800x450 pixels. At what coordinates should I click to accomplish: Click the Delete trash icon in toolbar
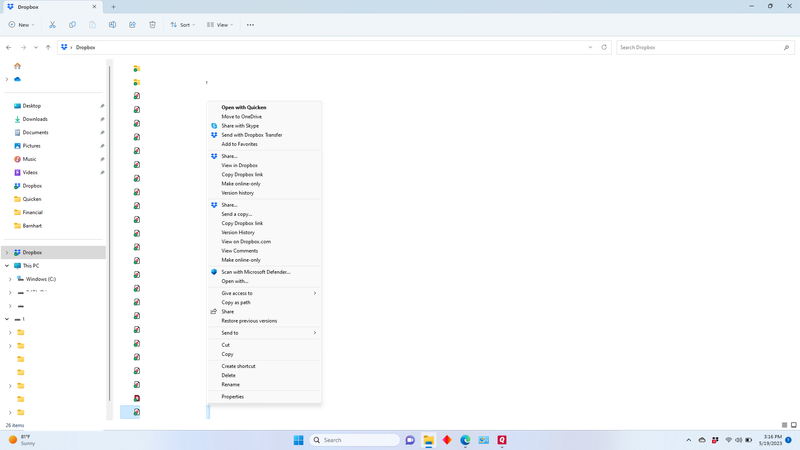152,24
